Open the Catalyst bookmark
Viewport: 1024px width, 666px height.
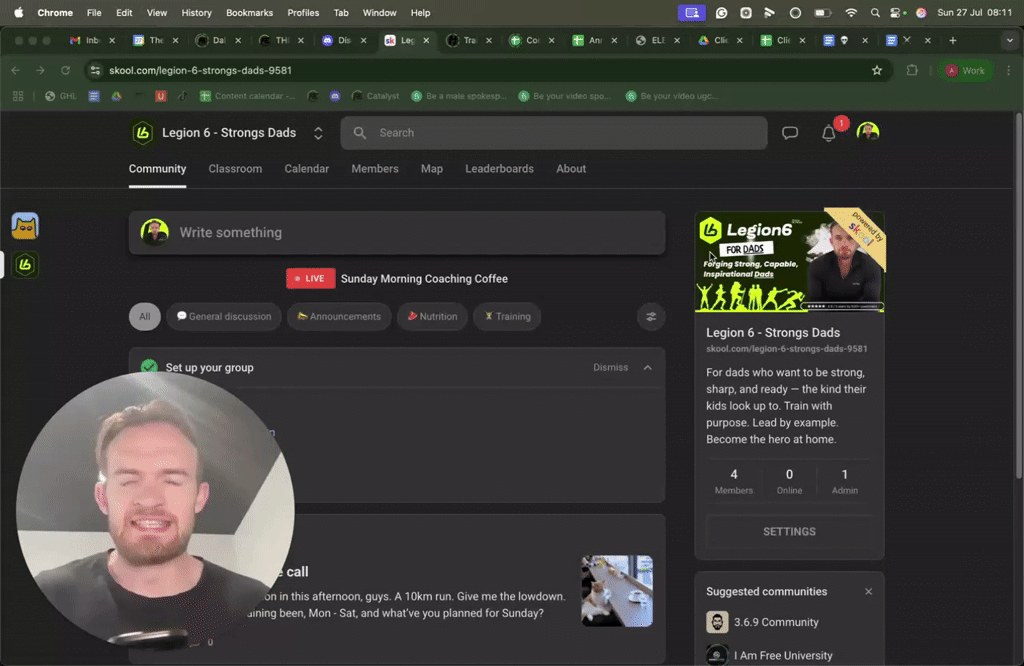375,96
